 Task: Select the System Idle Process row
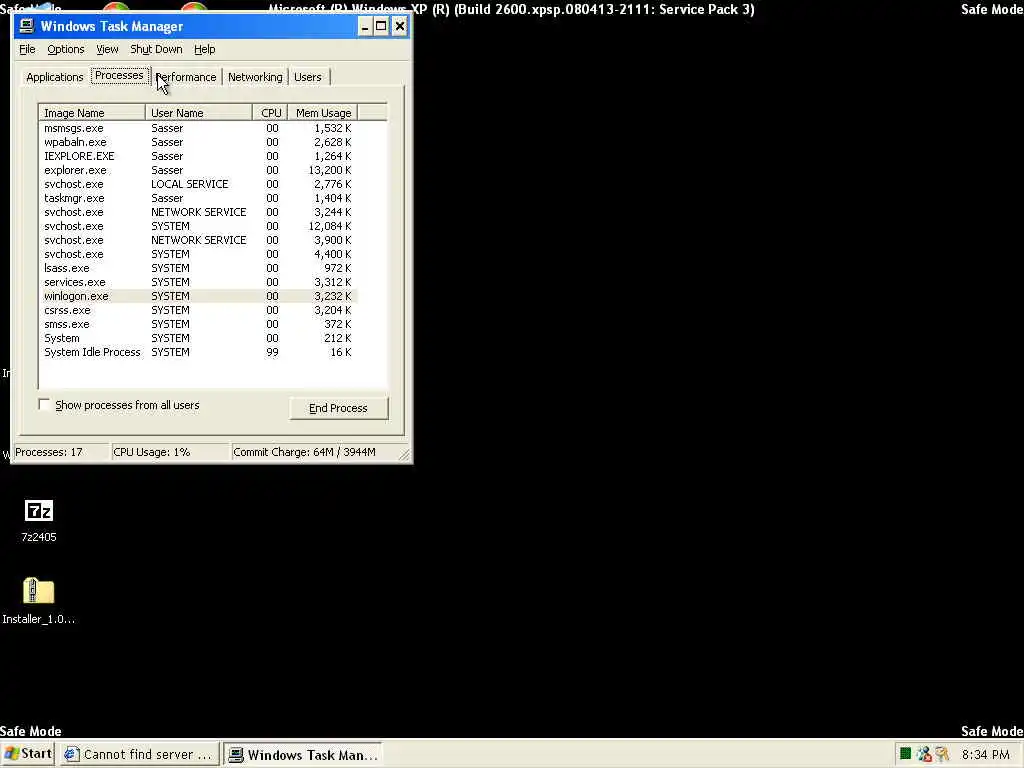(x=198, y=353)
